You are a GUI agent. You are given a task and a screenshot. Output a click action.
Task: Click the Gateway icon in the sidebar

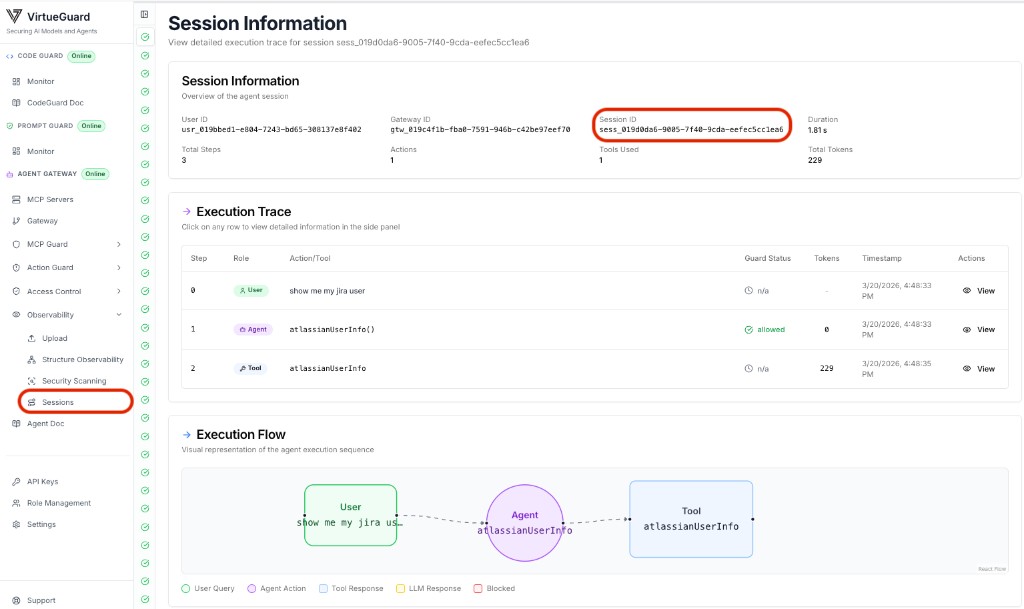[17, 220]
